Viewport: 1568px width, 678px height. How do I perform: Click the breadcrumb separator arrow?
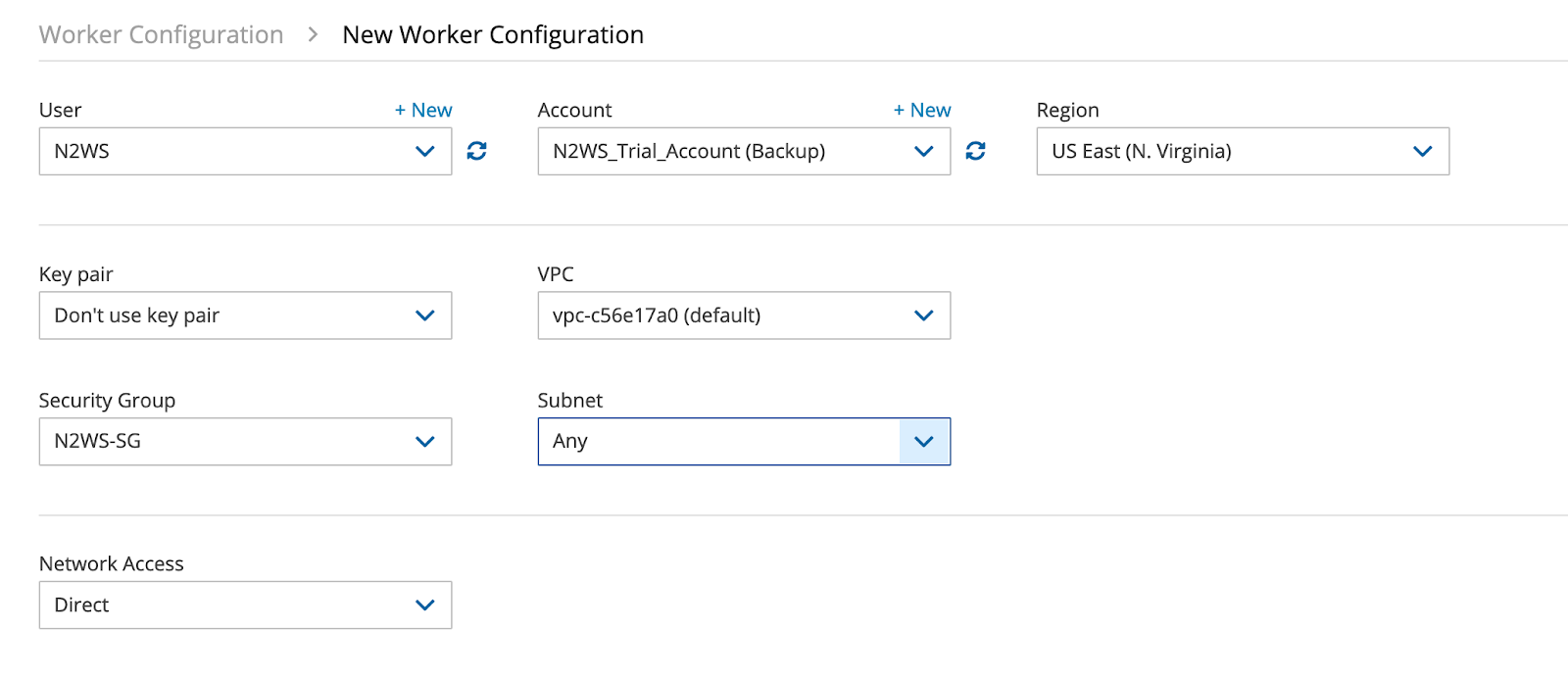coord(313,34)
